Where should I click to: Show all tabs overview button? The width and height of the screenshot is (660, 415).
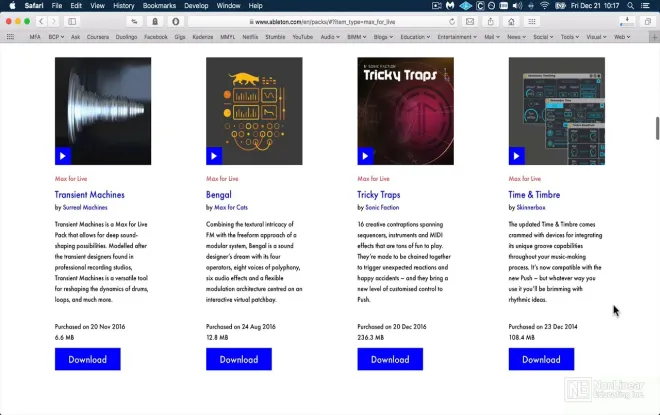point(647,21)
